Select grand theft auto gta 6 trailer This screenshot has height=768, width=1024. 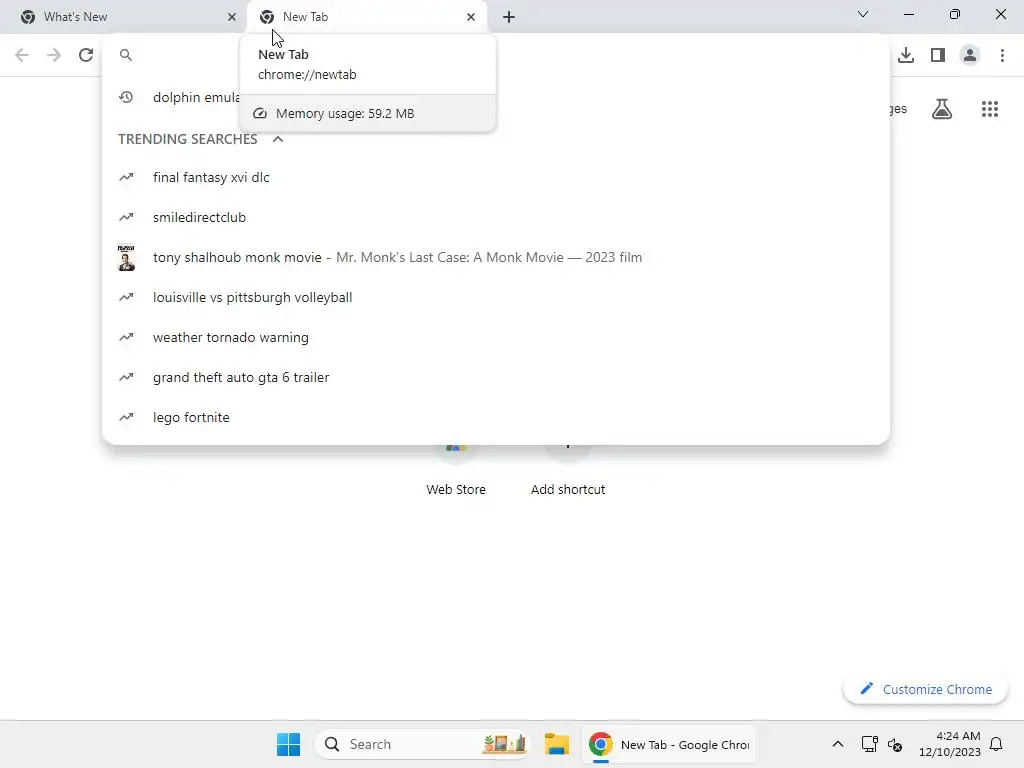click(x=496, y=377)
